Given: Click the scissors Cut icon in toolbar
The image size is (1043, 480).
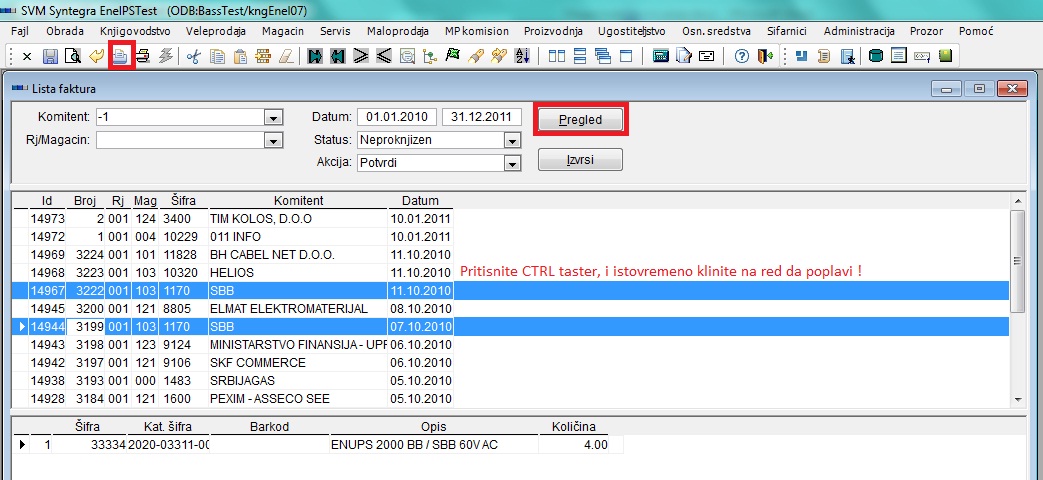Looking at the screenshot, I should tap(194, 56).
